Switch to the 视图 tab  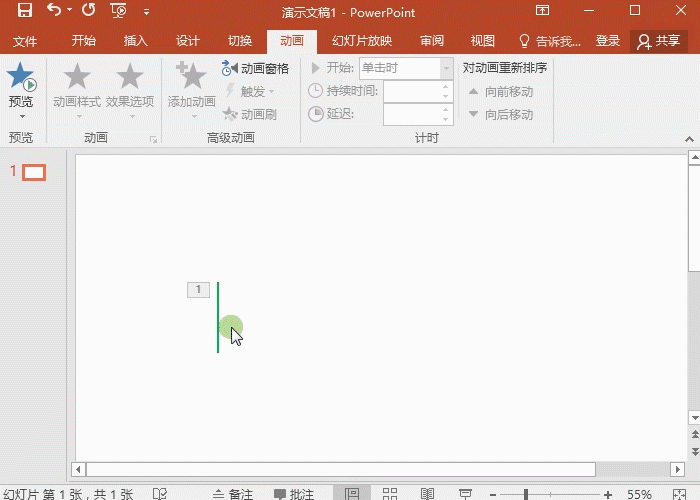483,41
